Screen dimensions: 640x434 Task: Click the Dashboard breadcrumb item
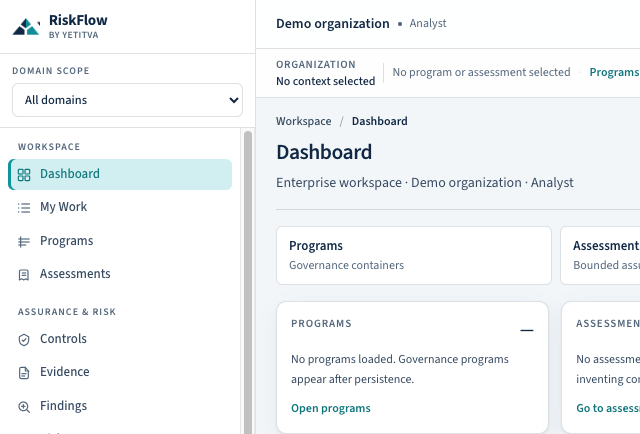(379, 121)
